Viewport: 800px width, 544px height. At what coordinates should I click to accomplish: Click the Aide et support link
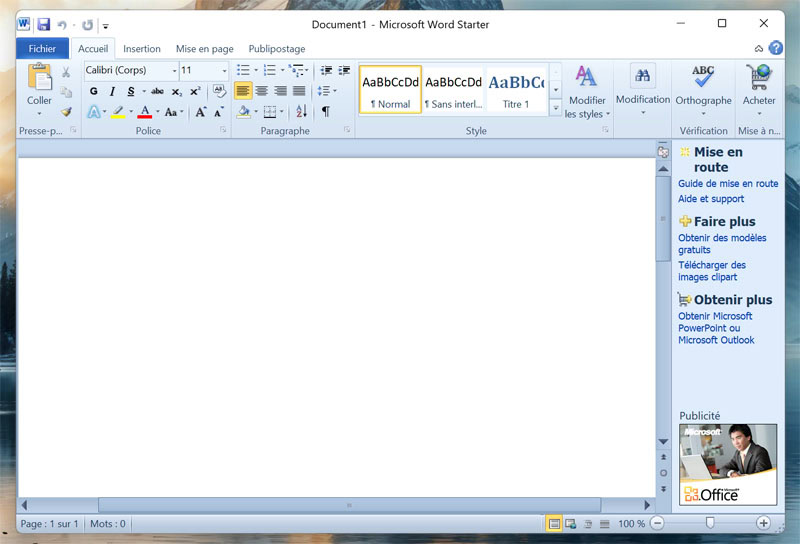710,199
